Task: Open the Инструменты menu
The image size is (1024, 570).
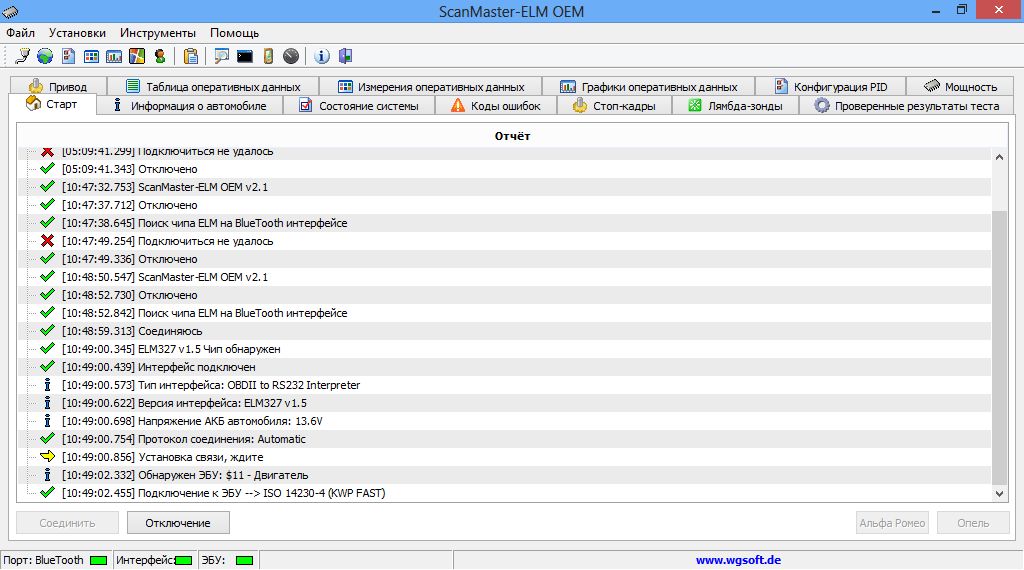Action: tap(158, 33)
